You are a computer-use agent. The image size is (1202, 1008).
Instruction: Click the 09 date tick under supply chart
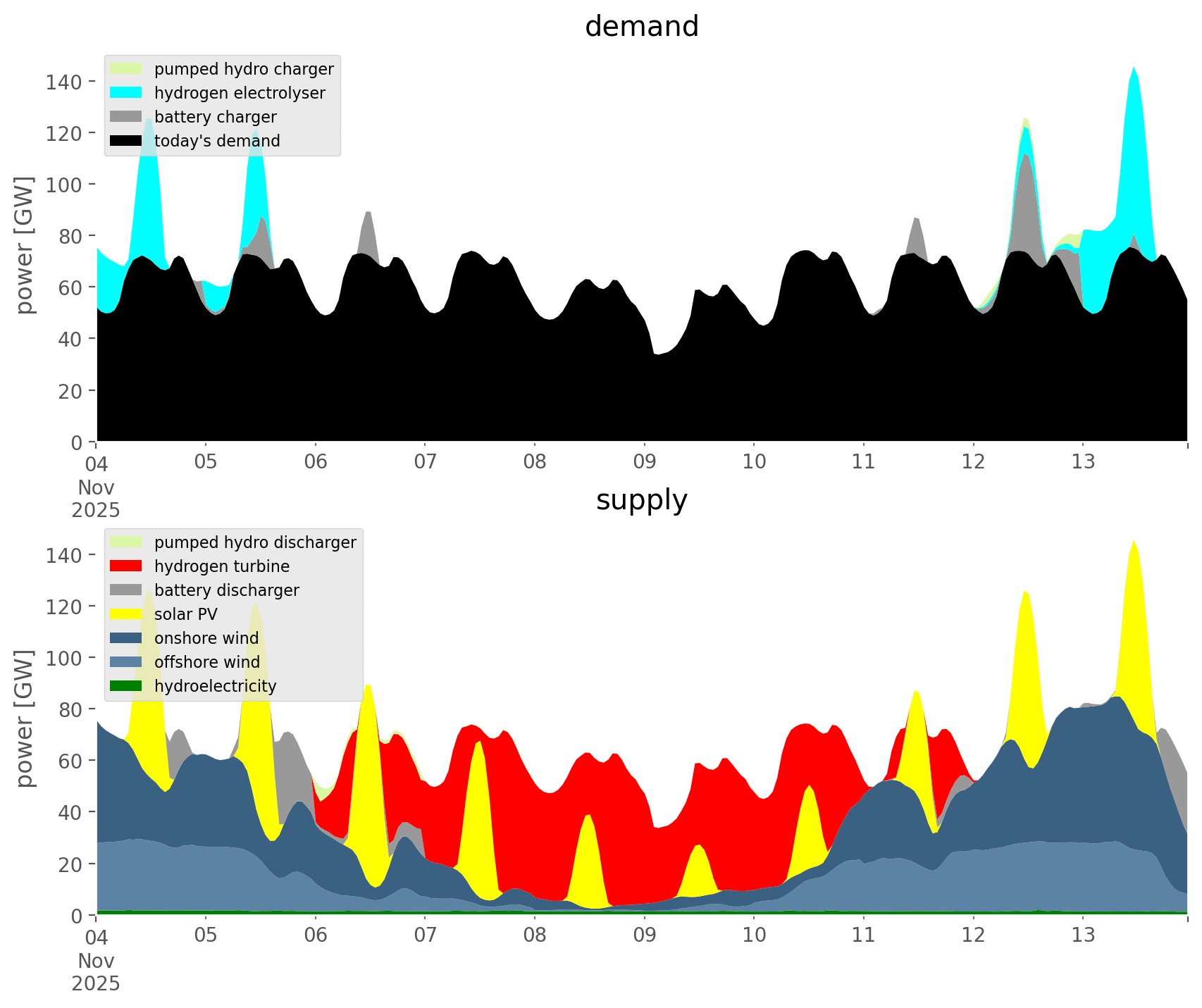coord(644,935)
